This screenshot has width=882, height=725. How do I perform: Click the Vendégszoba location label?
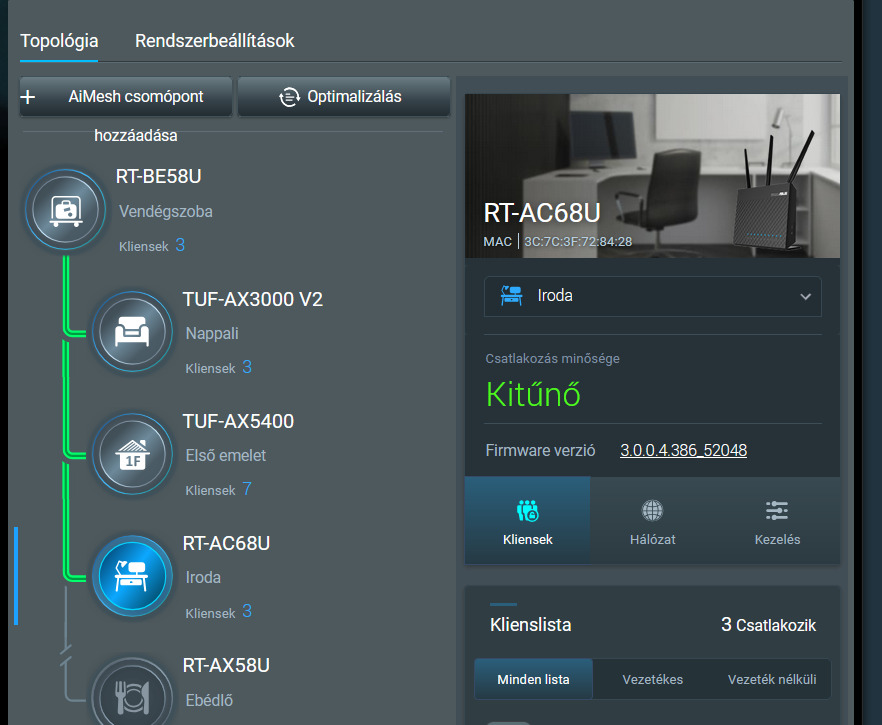pos(165,211)
